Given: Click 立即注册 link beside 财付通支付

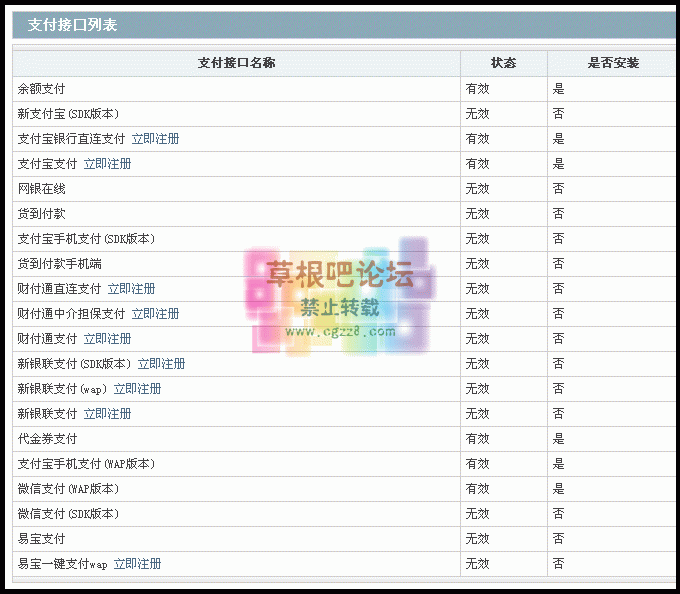Looking at the screenshot, I should click(x=107, y=339).
